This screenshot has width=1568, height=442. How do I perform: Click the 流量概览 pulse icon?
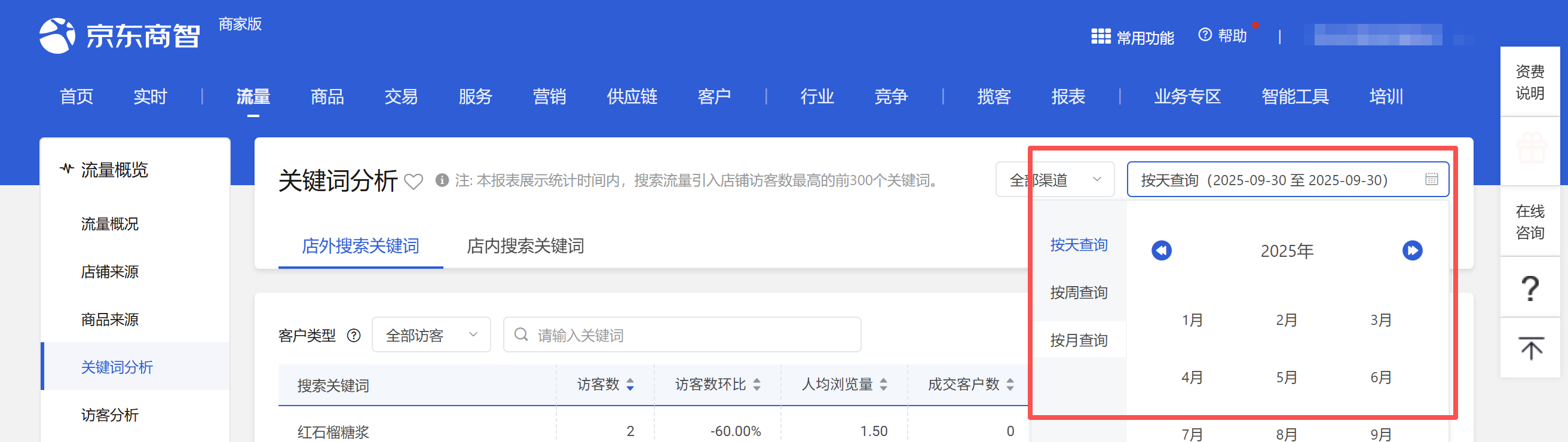click(67, 168)
